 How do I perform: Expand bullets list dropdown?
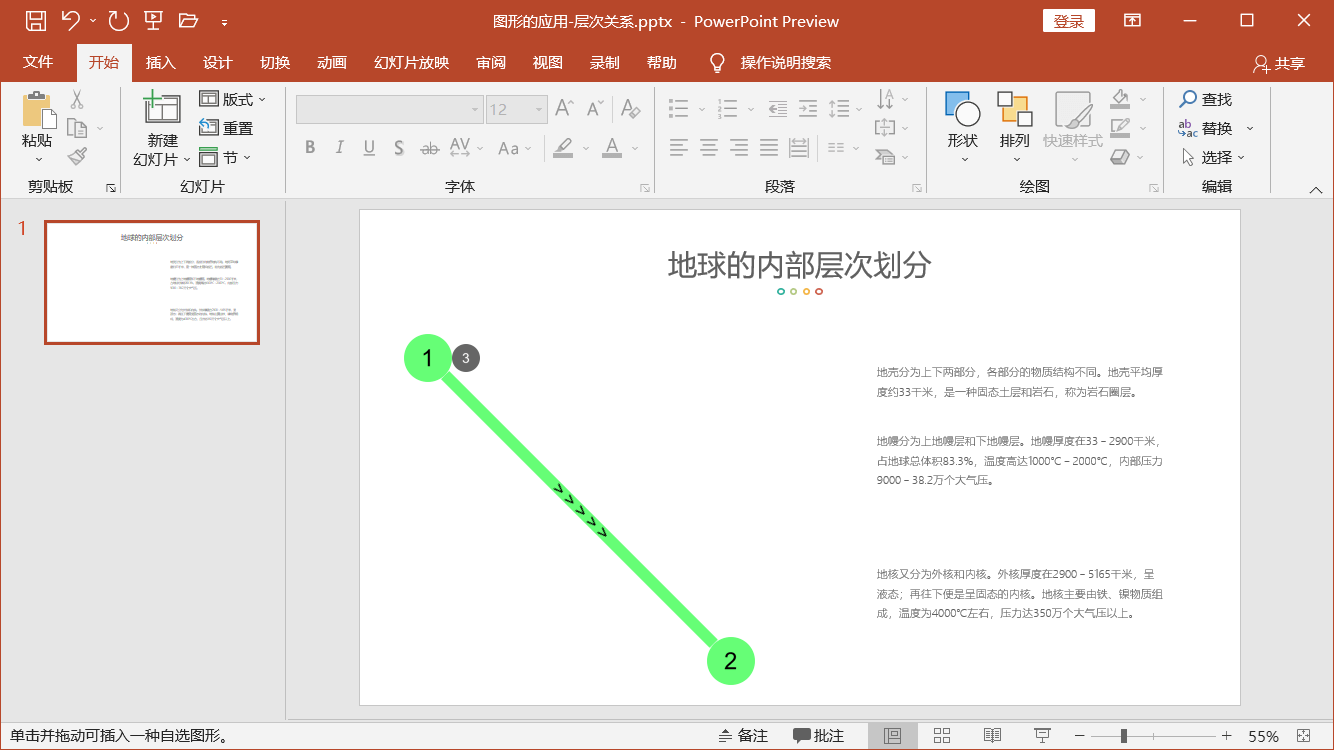[x=702, y=108]
